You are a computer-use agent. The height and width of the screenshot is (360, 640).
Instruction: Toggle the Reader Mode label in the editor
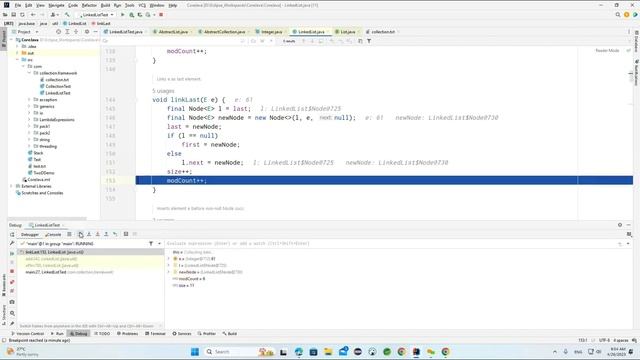[607, 51]
